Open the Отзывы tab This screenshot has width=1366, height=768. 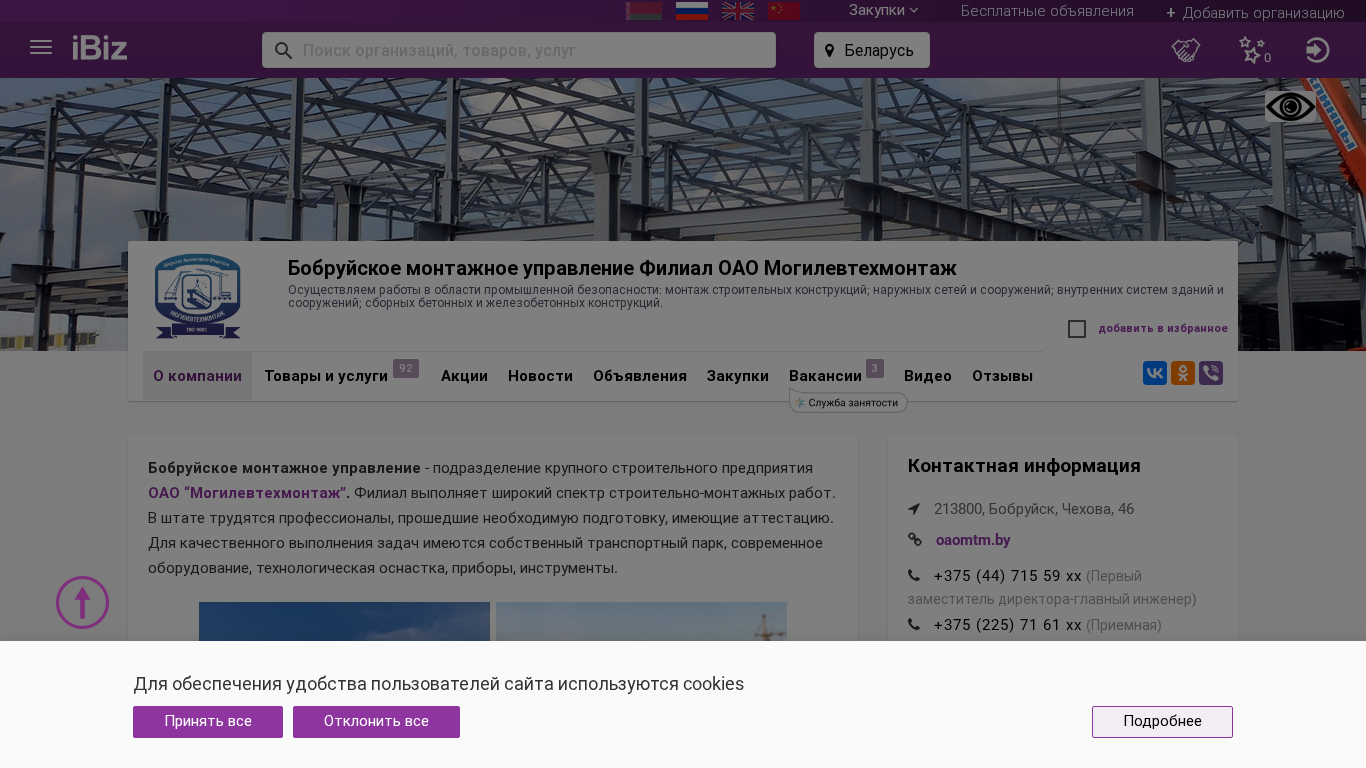(x=1002, y=376)
